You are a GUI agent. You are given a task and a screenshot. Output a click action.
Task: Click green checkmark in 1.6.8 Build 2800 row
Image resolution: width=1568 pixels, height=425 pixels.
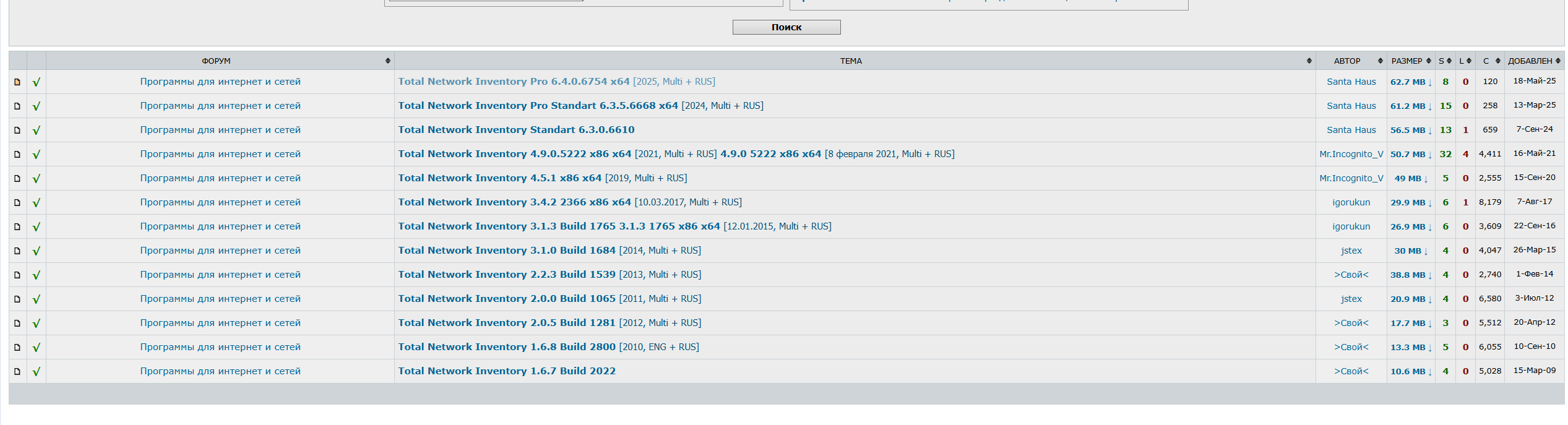point(37,347)
